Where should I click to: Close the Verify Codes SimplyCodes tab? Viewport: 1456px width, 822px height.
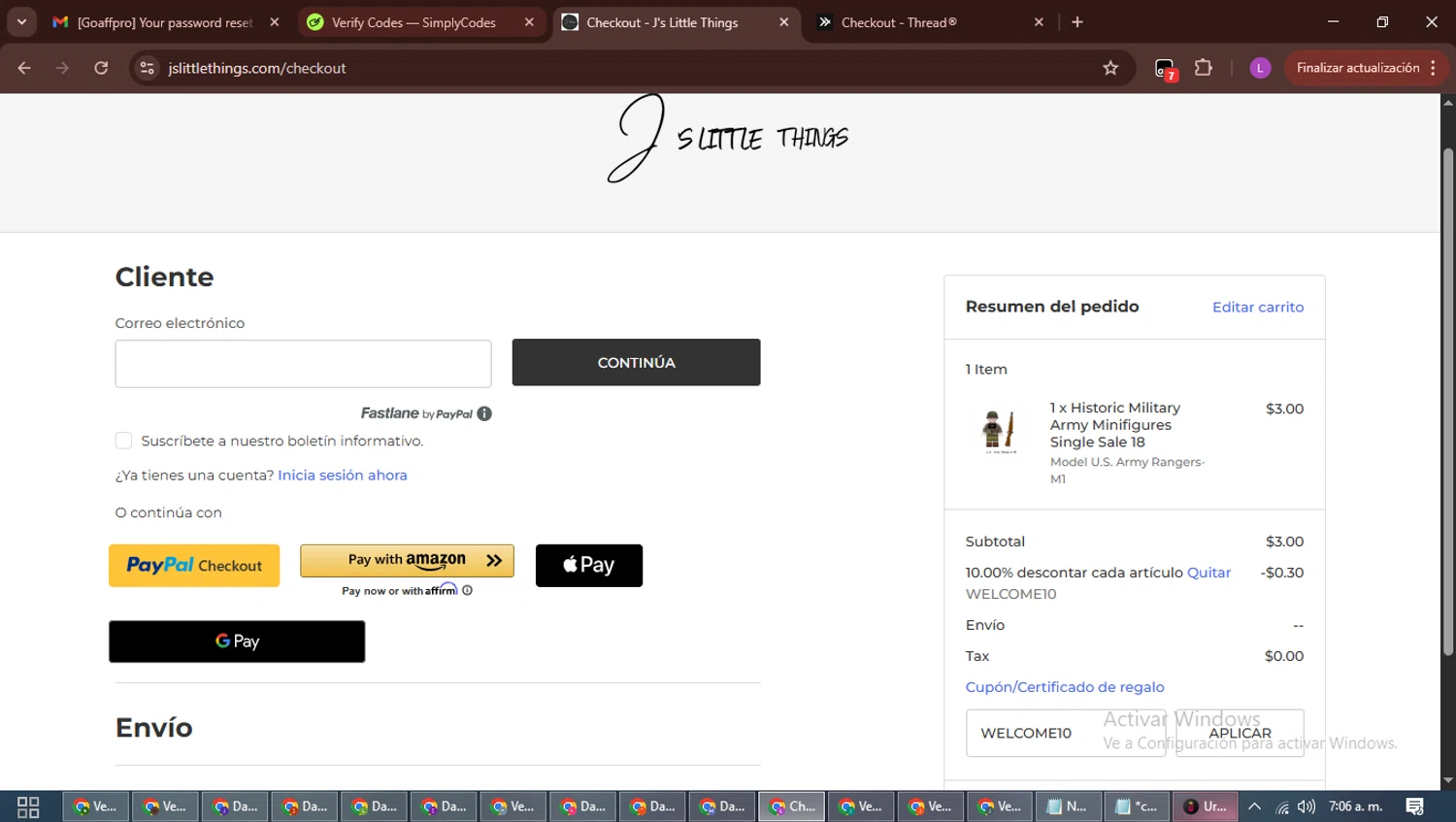(529, 22)
